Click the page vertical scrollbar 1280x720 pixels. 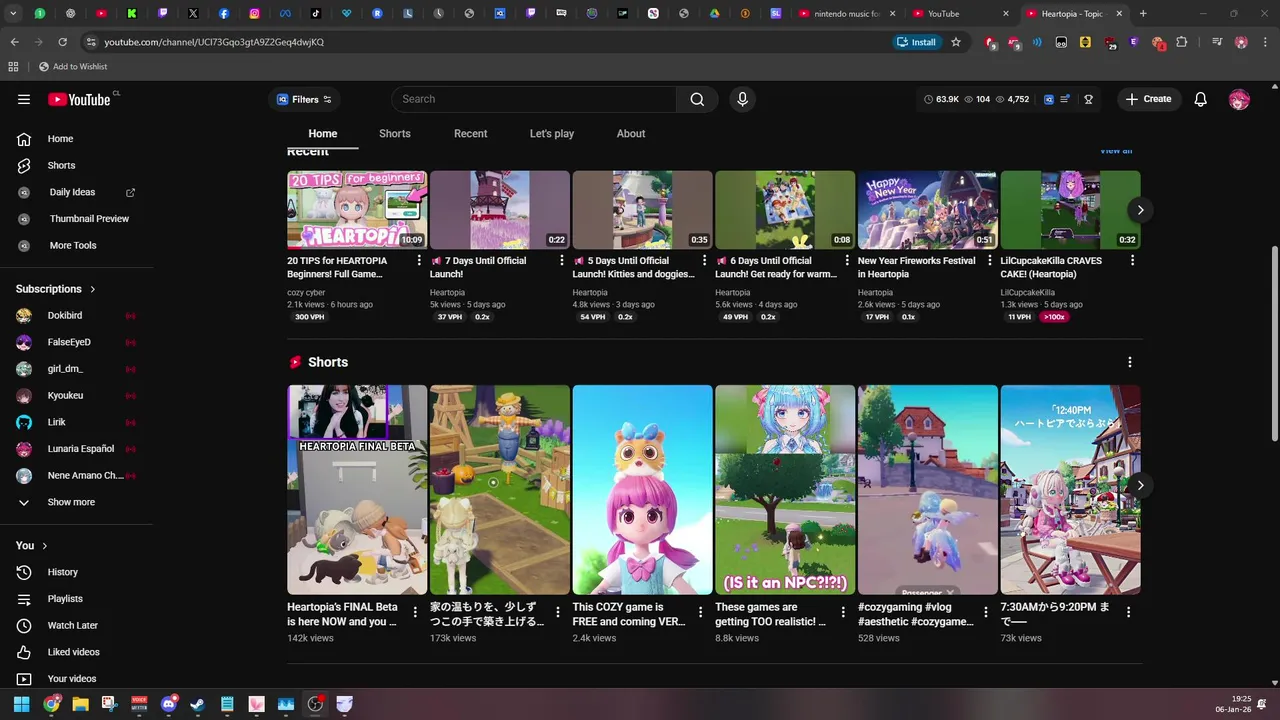tap(1273, 342)
